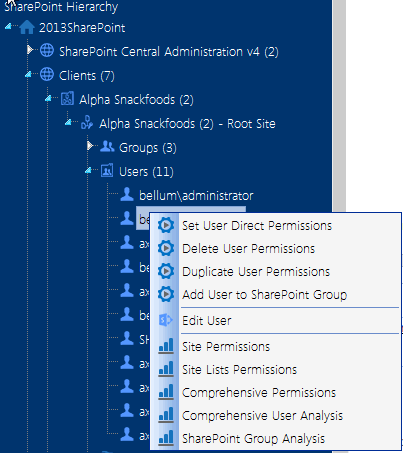Select Alpha Snackfoods (2) - Root Site
The image size is (403, 453).
pos(187,124)
